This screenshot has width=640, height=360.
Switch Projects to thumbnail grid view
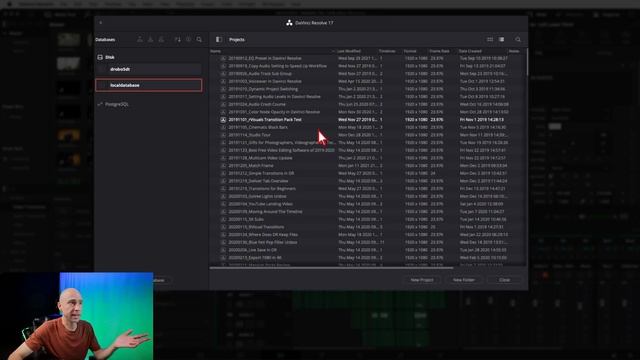[490, 40]
